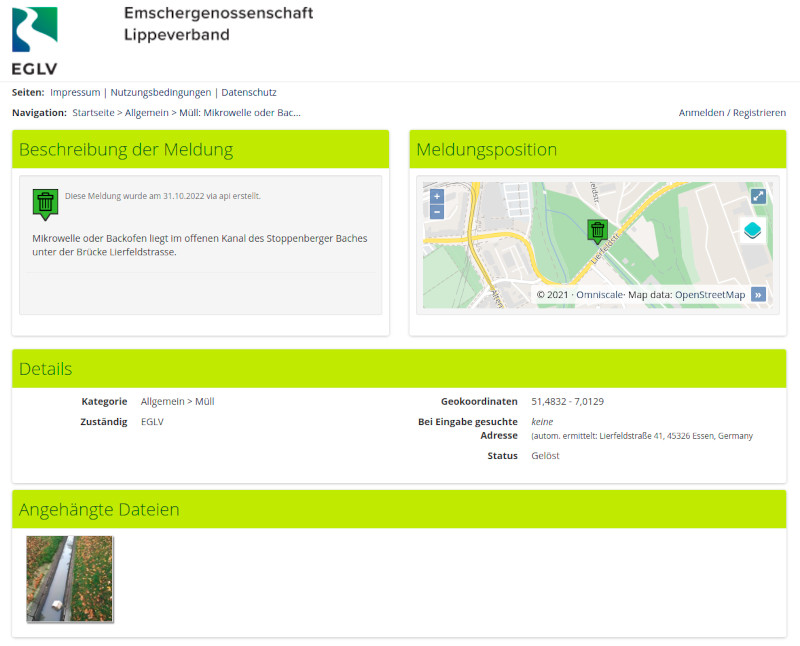
Task: Select the Allgemein breadcrumb item
Action: pyautogui.click(x=149, y=112)
